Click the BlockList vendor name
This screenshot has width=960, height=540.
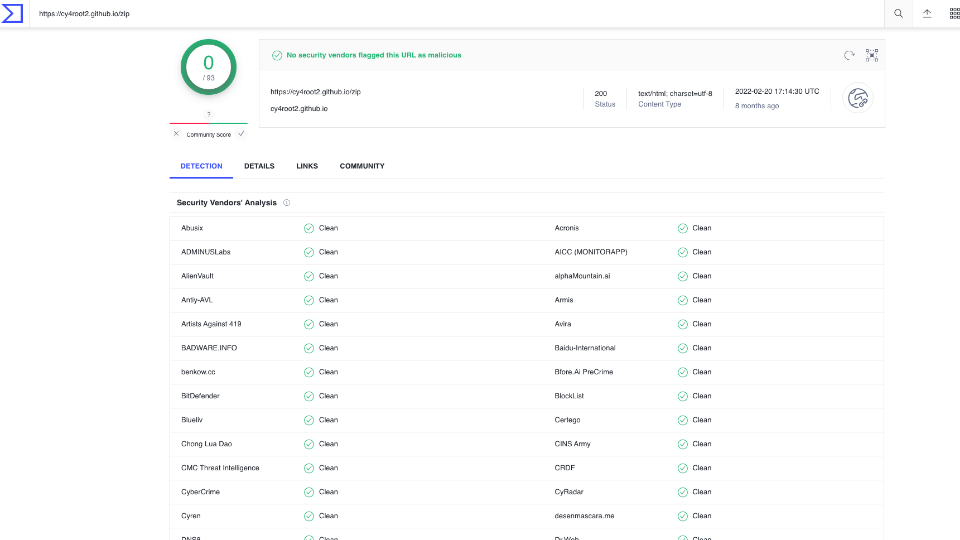pos(569,396)
